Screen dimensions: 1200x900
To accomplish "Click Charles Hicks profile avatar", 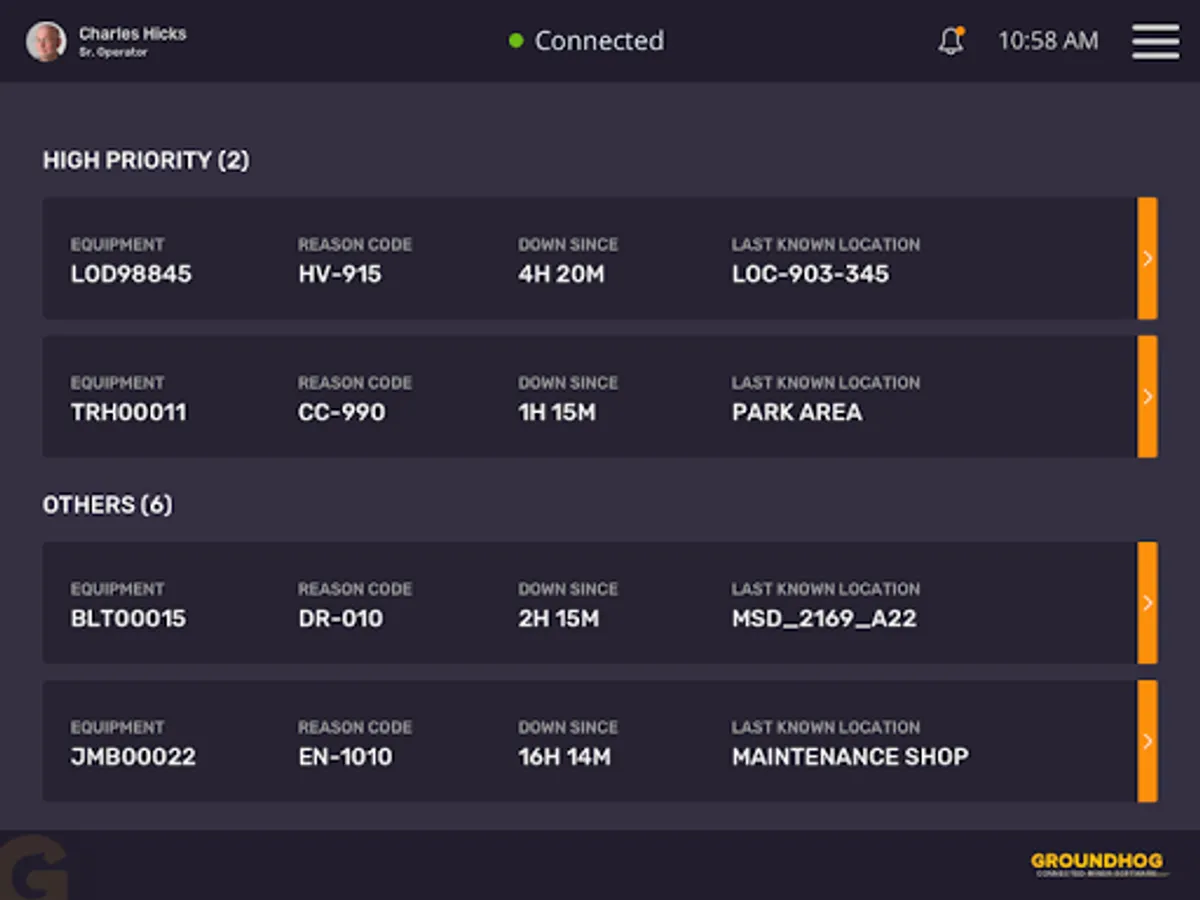I will pos(46,42).
